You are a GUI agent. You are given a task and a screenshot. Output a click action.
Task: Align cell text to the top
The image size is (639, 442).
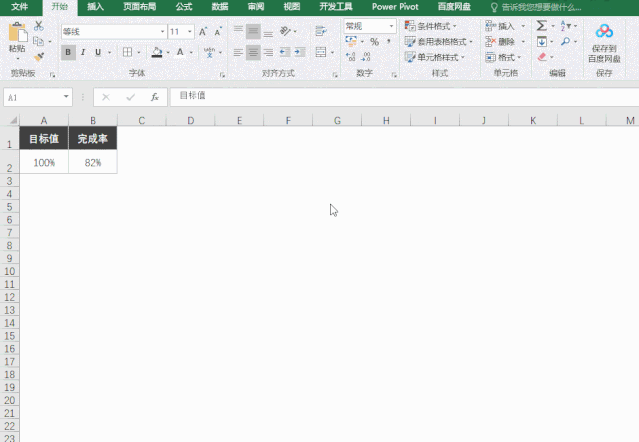point(238,31)
